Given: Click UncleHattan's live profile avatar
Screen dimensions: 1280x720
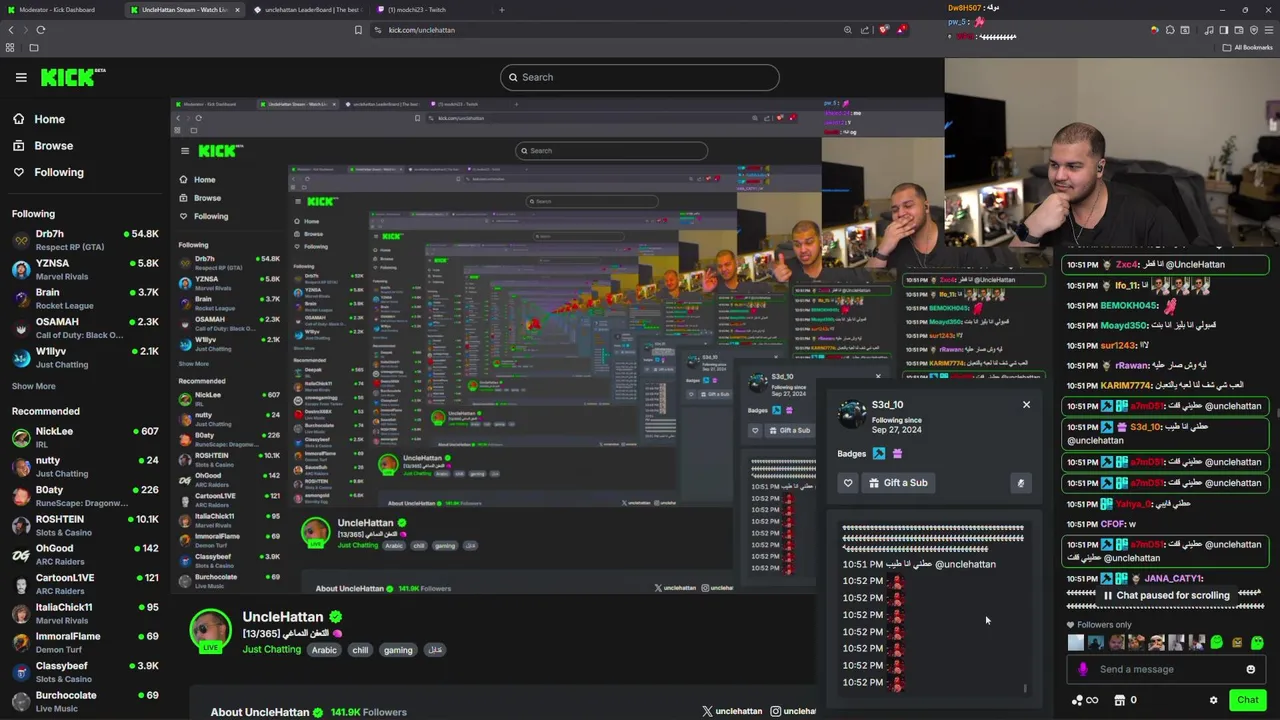Looking at the screenshot, I should (210, 631).
